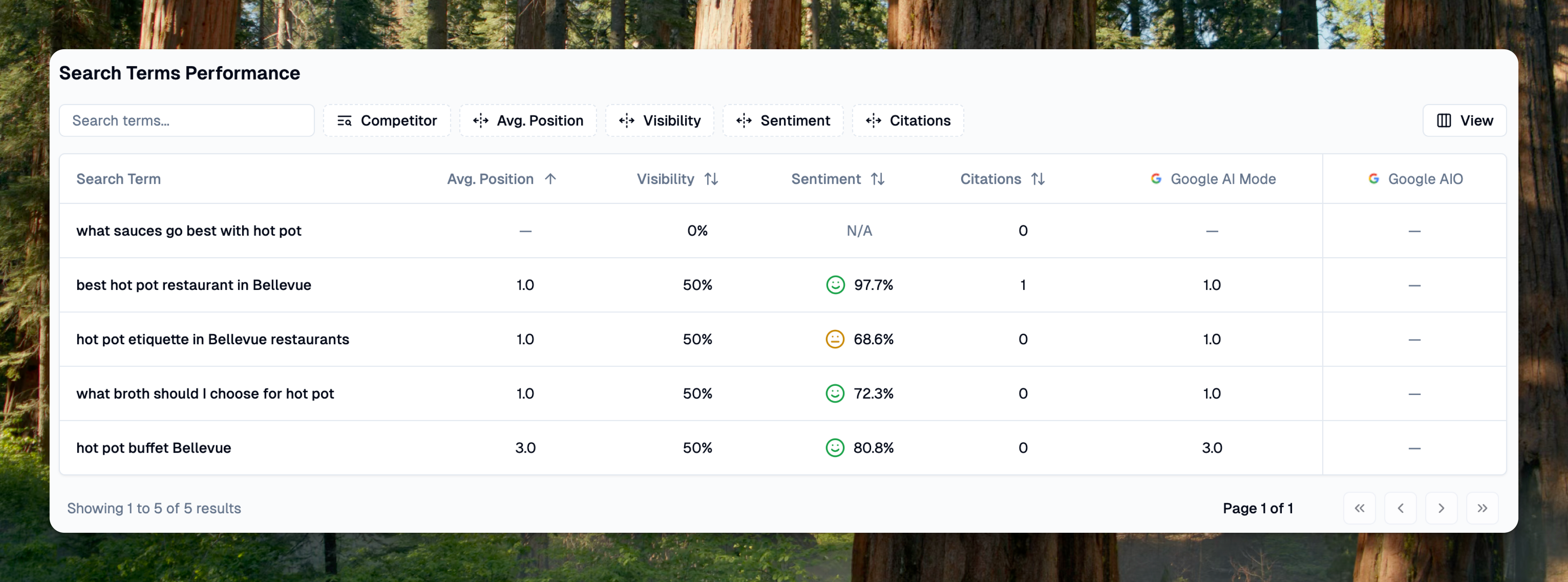1568x582 pixels.
Task: Go to the first page
Action: (1359, 509)
